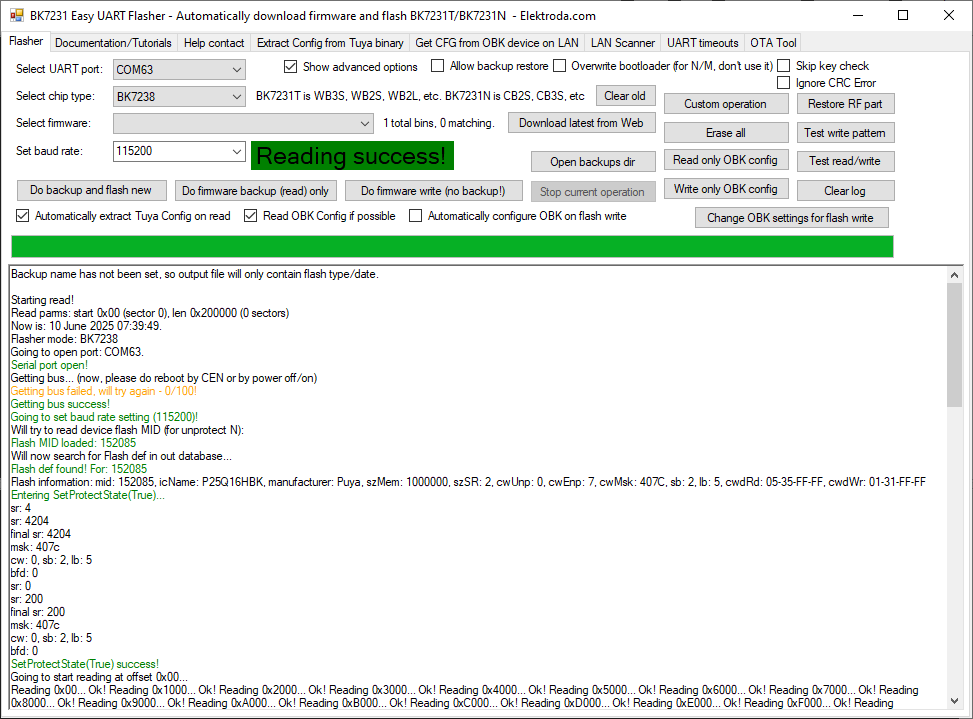Viewport: 973px width, 719px height.
Task: Maximize the flasher window
Action: [x=904, y=16]
